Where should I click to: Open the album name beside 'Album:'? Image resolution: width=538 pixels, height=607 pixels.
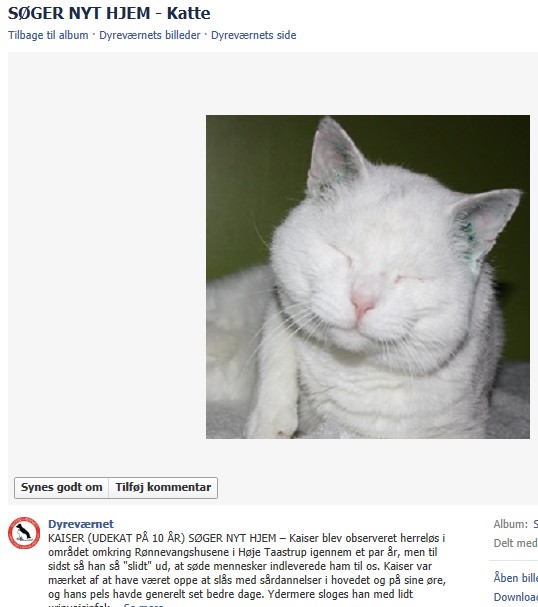coord(536,524)
